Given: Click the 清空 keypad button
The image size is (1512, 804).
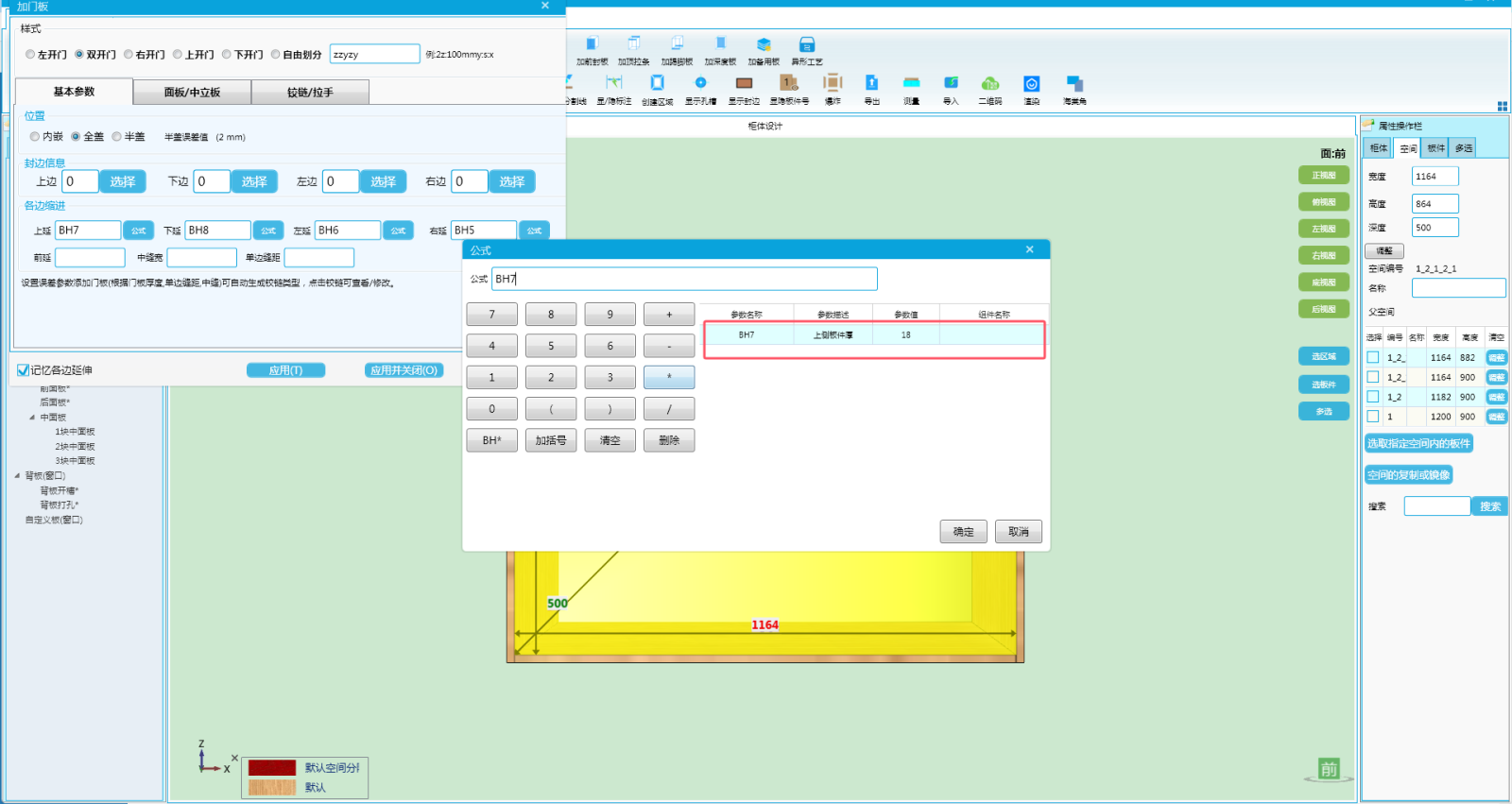Looking at the screenshot, I should pos(610,440).
